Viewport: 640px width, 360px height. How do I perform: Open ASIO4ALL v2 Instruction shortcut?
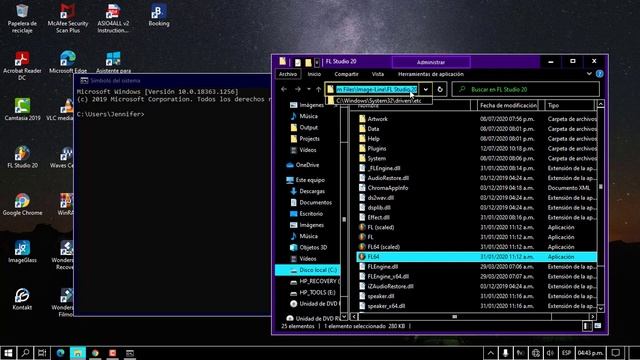tap(113, 18)
